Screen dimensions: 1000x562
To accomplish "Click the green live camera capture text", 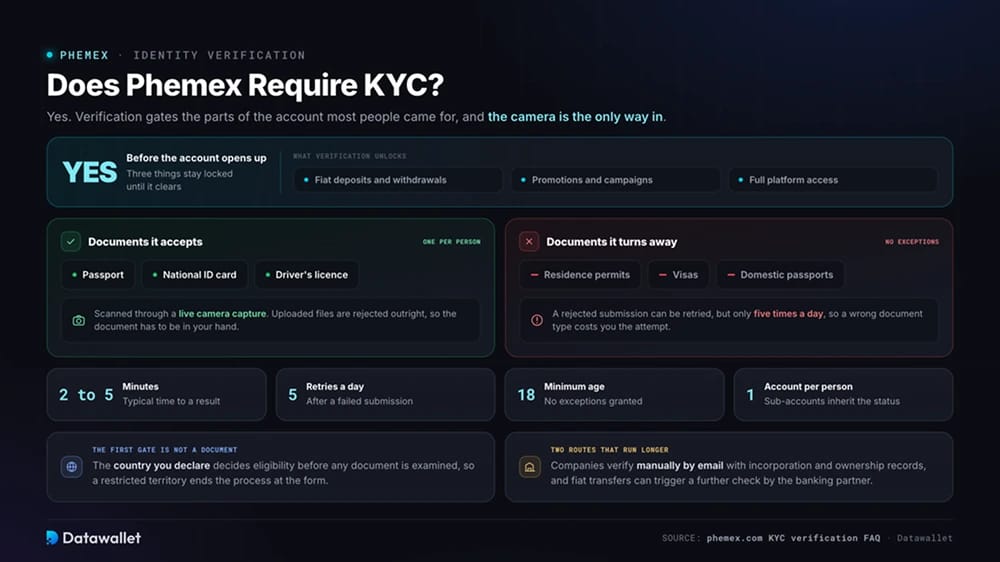I will (222, 313).
